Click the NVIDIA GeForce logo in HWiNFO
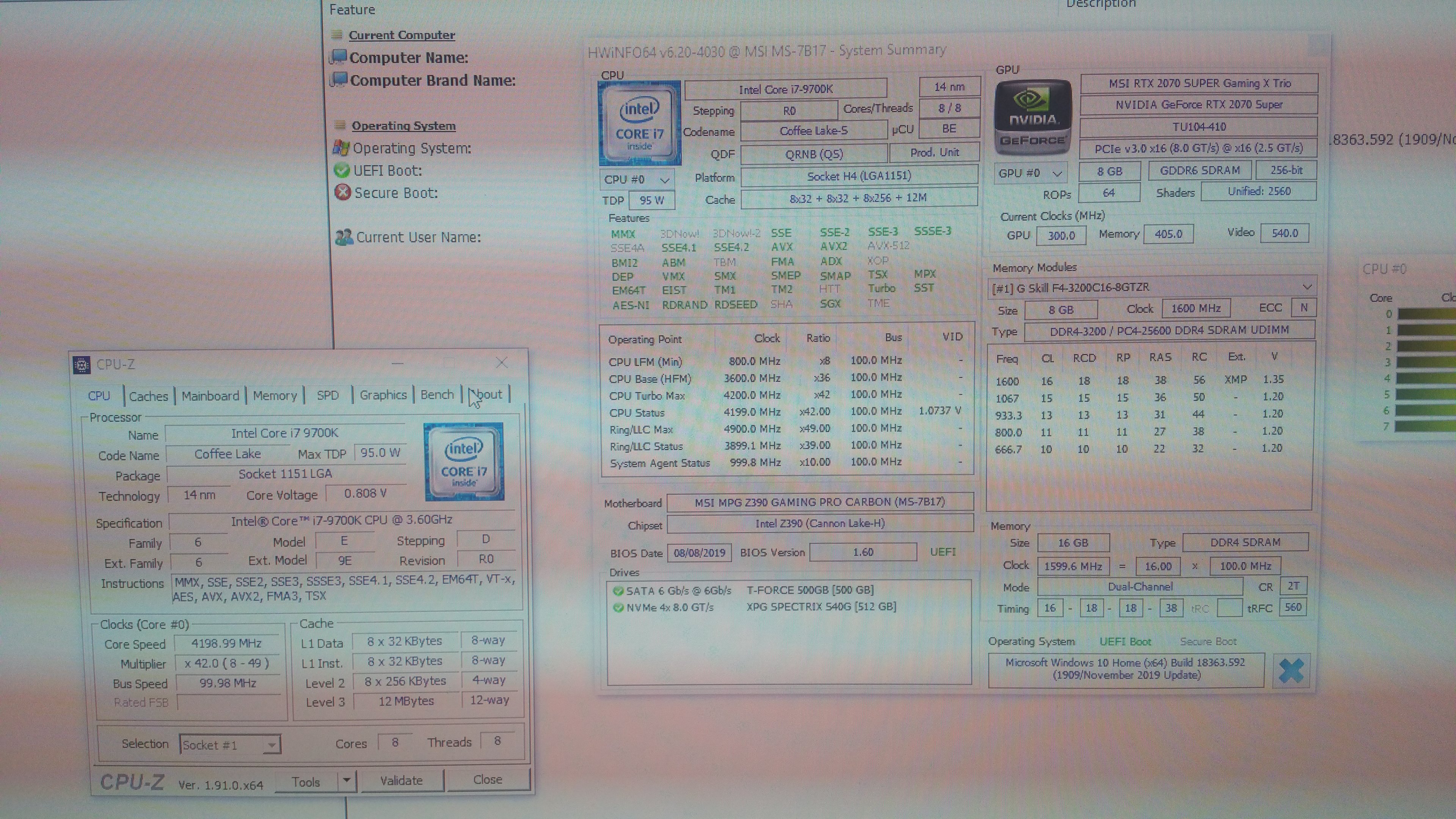The width and height of the screenshot is (1456, 819). [1032, 117]
